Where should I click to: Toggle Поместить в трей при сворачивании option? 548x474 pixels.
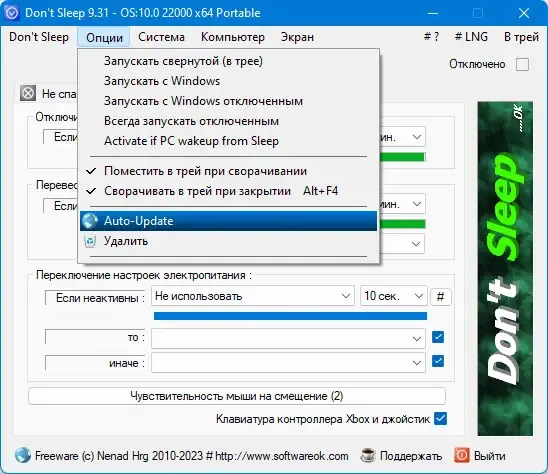229,171
